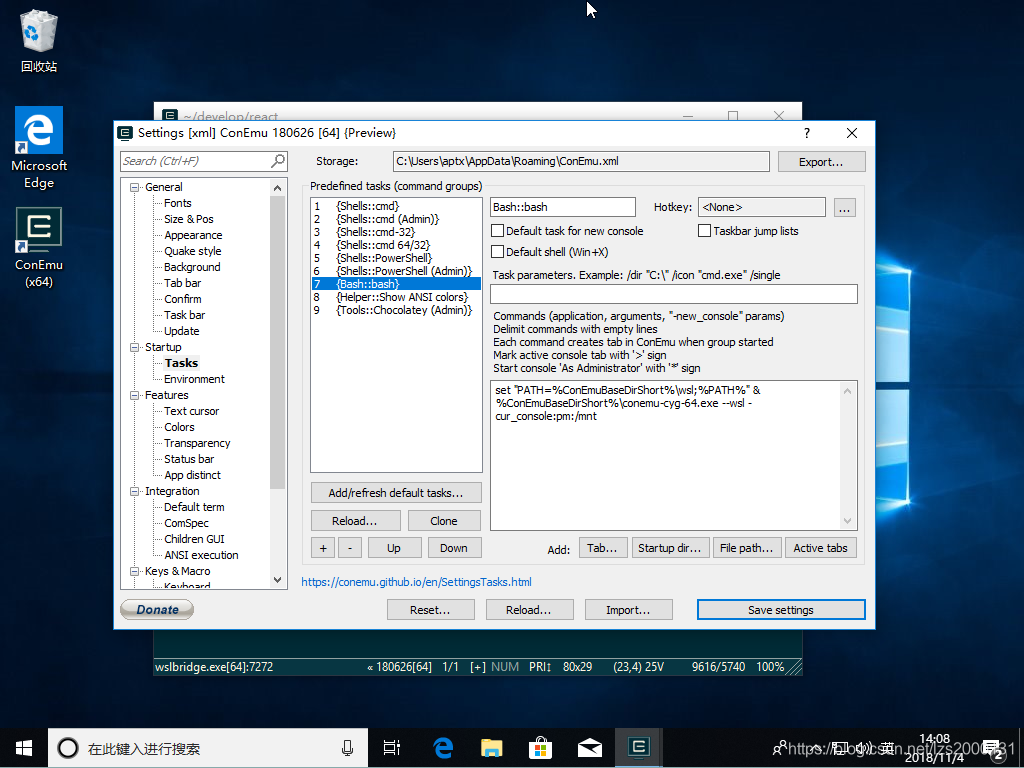Select Transparency in the tree

pos(197,443)
